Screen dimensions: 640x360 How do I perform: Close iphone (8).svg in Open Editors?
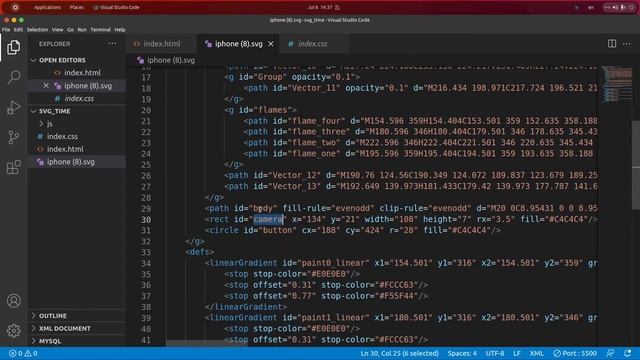pos(46,85)
